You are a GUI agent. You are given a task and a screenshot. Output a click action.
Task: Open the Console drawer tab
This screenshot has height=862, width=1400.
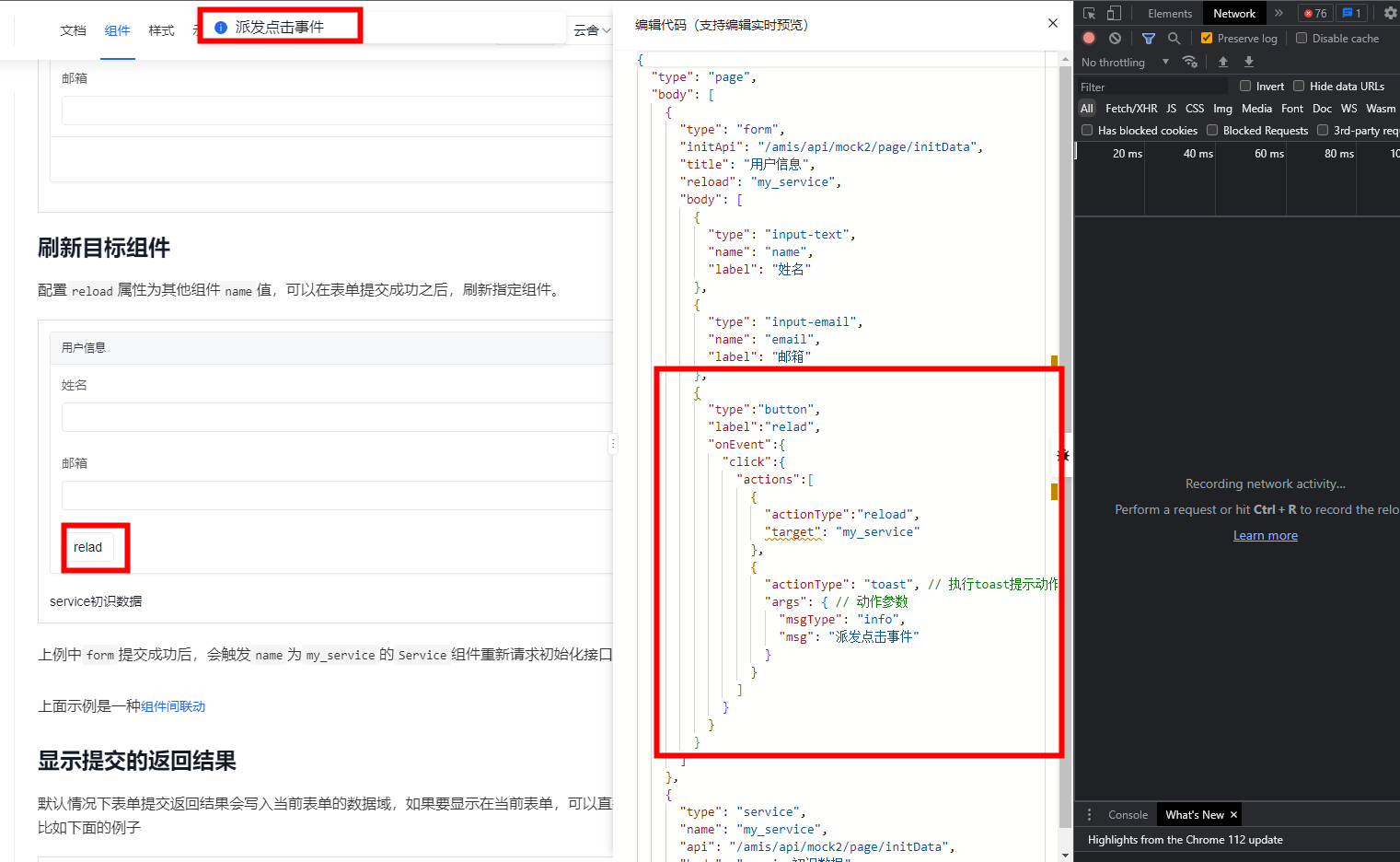1128,814
